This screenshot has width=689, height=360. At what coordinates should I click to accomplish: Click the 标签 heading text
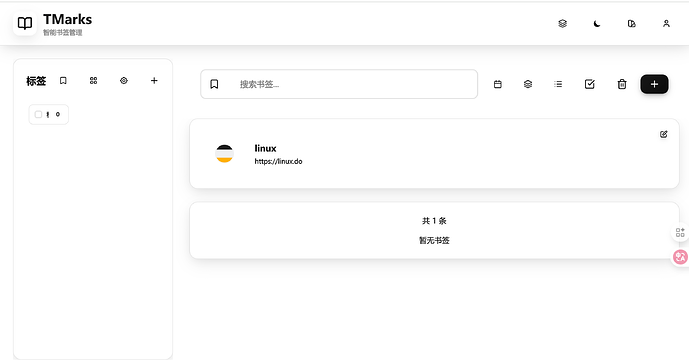[36, 81]
